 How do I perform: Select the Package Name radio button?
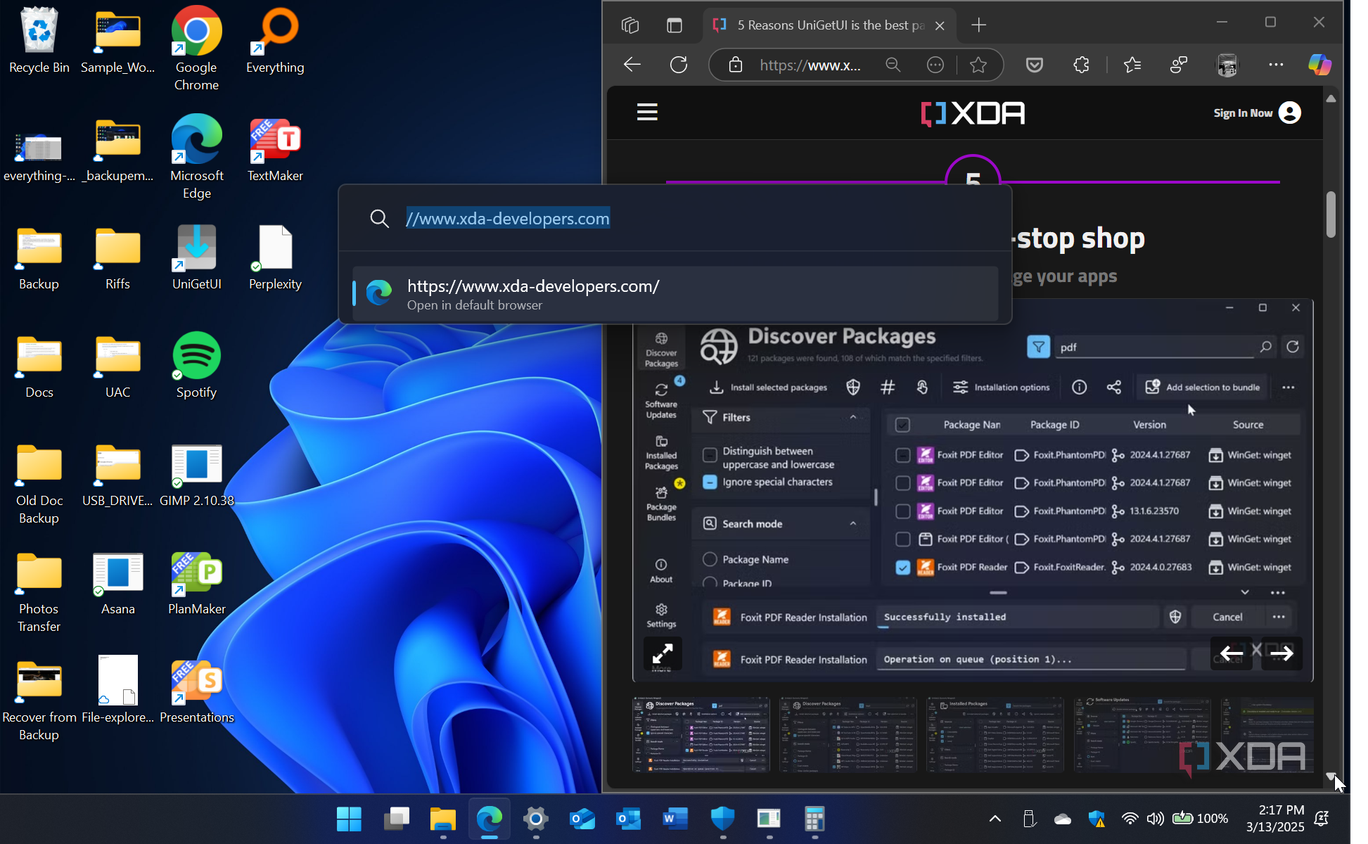click(710, 559)
